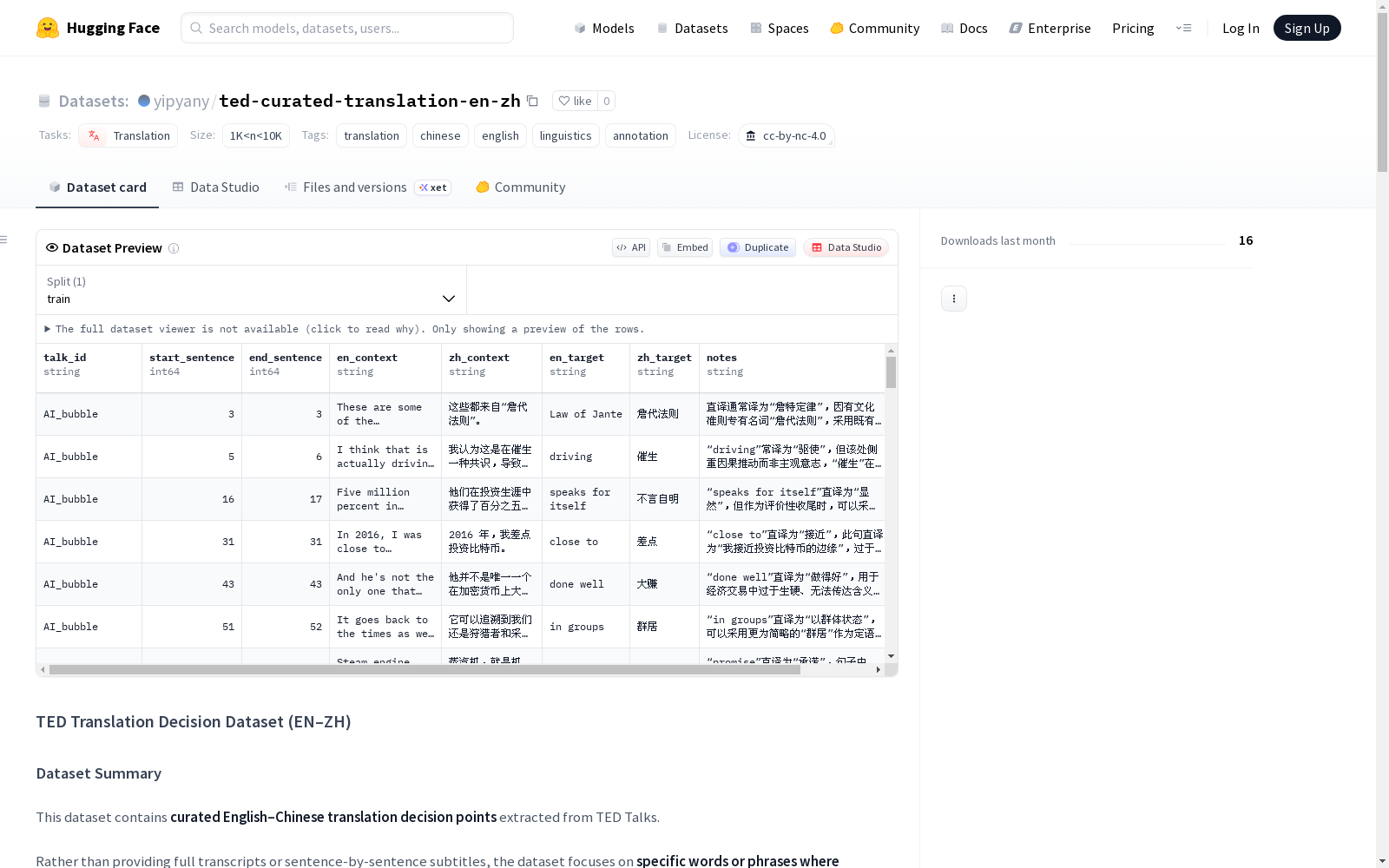
Task: Click the eye icon in Dataset Preview
Action: pyautogui.click(x=52, y=247)
